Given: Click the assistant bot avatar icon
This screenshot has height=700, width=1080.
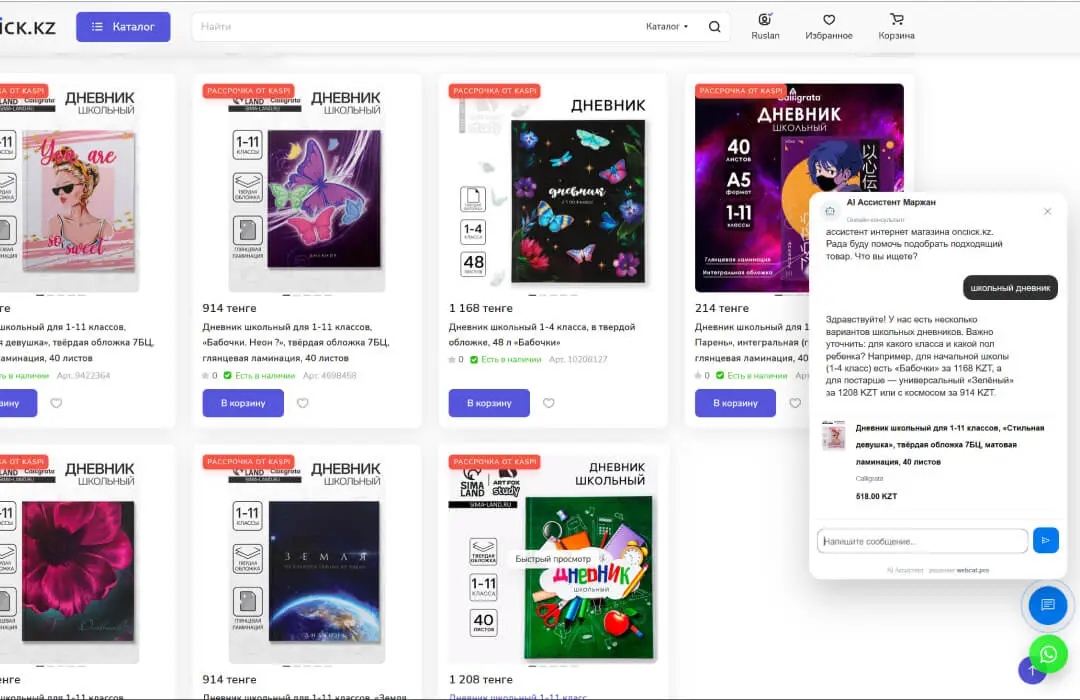Looking at the screenshot, I should click(x=831, y=211).
